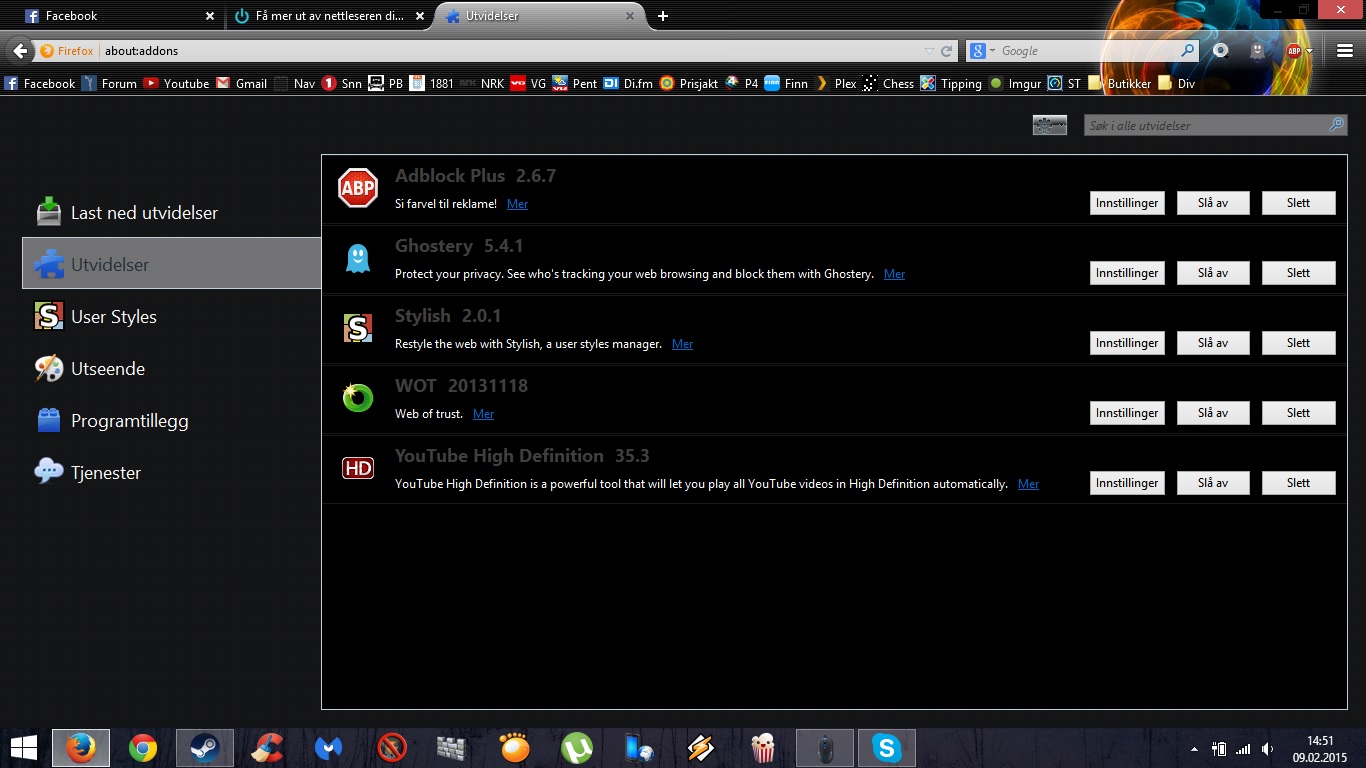Click the 'Mer' link for YouTube High Definition
The width and height of the screenshot is (1366, 768).
coord(1028,484)
